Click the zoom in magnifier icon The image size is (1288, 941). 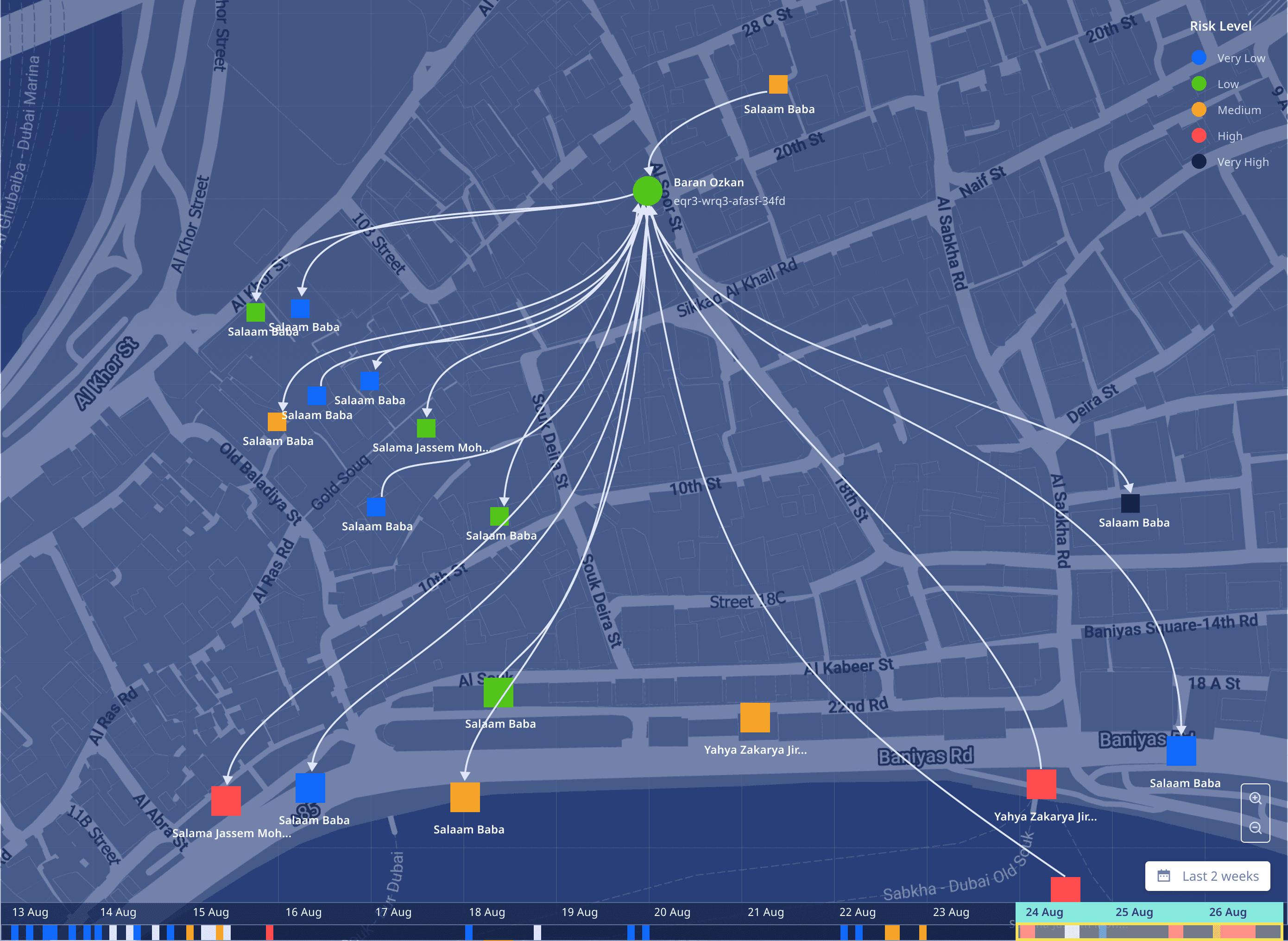(1255, 799)
